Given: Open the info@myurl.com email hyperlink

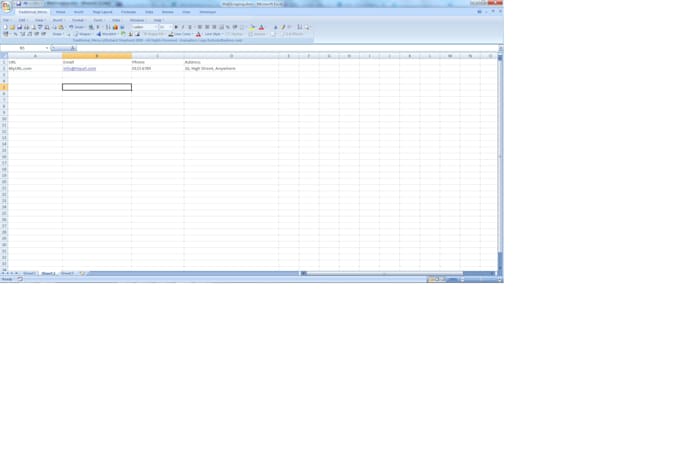Looking at the screenshot, I should (x=79, y=68).
